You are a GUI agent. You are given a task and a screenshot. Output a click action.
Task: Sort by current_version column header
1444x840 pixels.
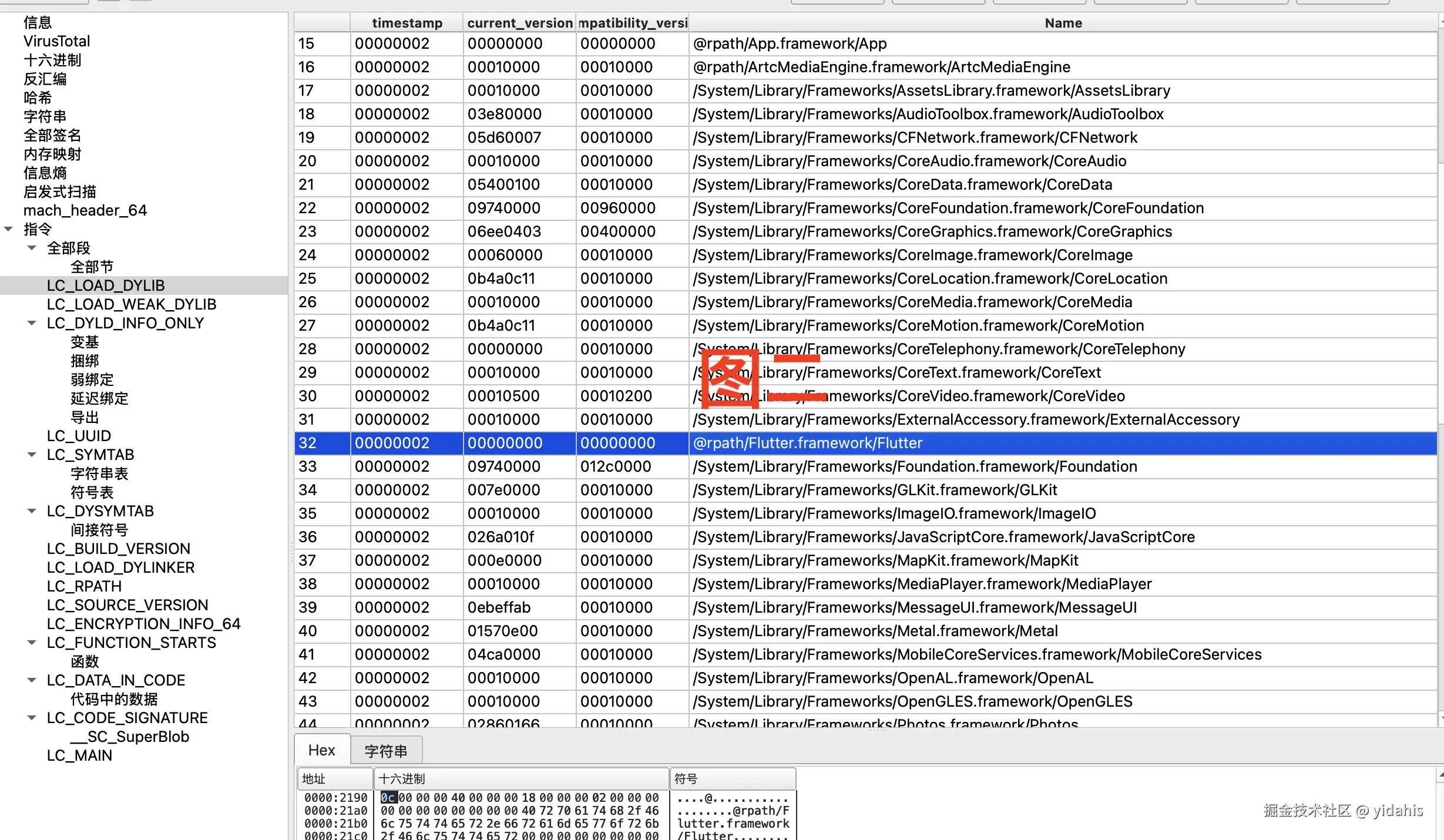point(519,23)
